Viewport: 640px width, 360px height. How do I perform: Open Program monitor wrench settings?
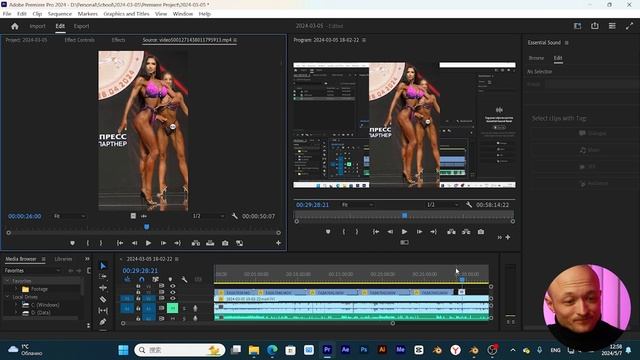pos(469,204)
